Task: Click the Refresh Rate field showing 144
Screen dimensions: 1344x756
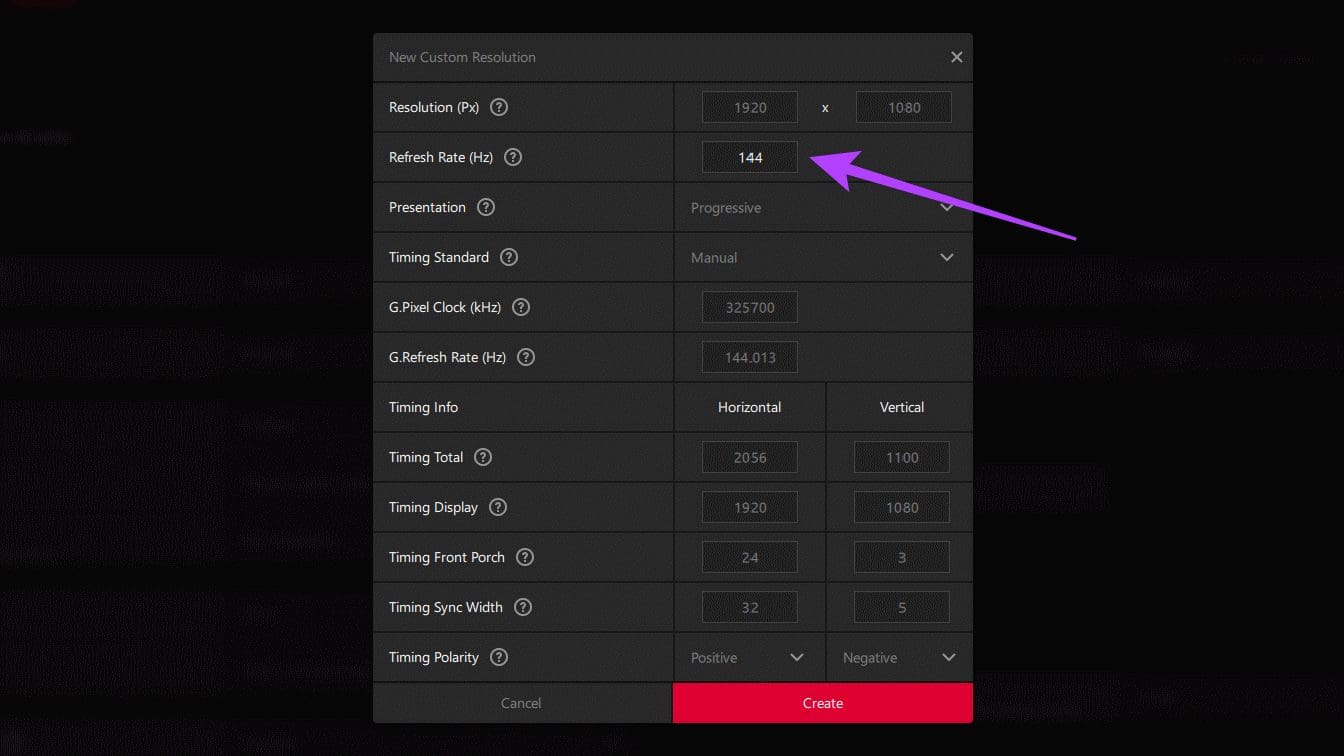Action: pyautogui.click(x=749, y=157)
